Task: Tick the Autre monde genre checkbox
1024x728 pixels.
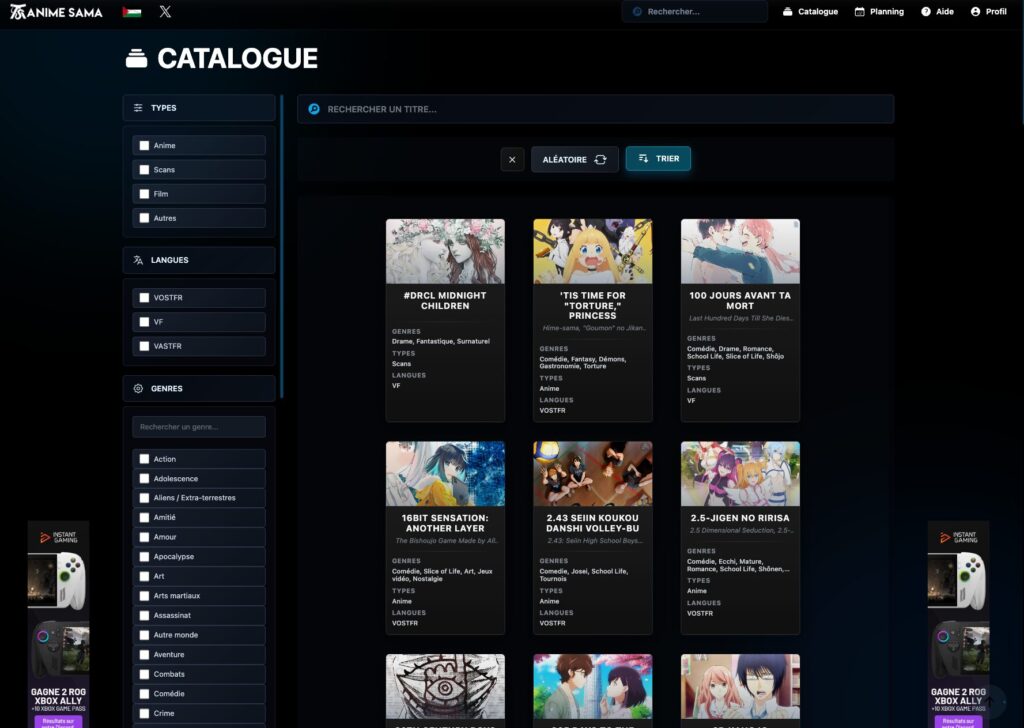Action: click(144, 635)
